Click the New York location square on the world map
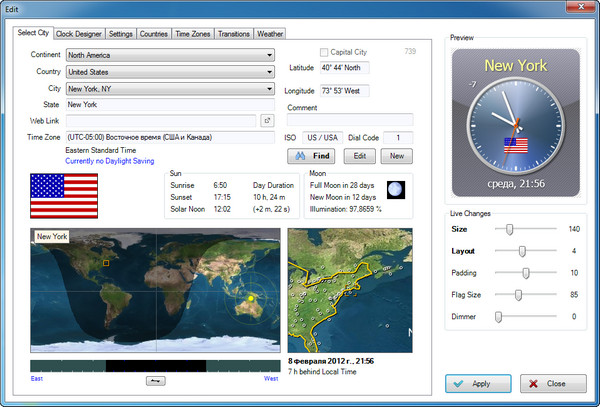This screenshot has height=407, width=600. point(105,264)
